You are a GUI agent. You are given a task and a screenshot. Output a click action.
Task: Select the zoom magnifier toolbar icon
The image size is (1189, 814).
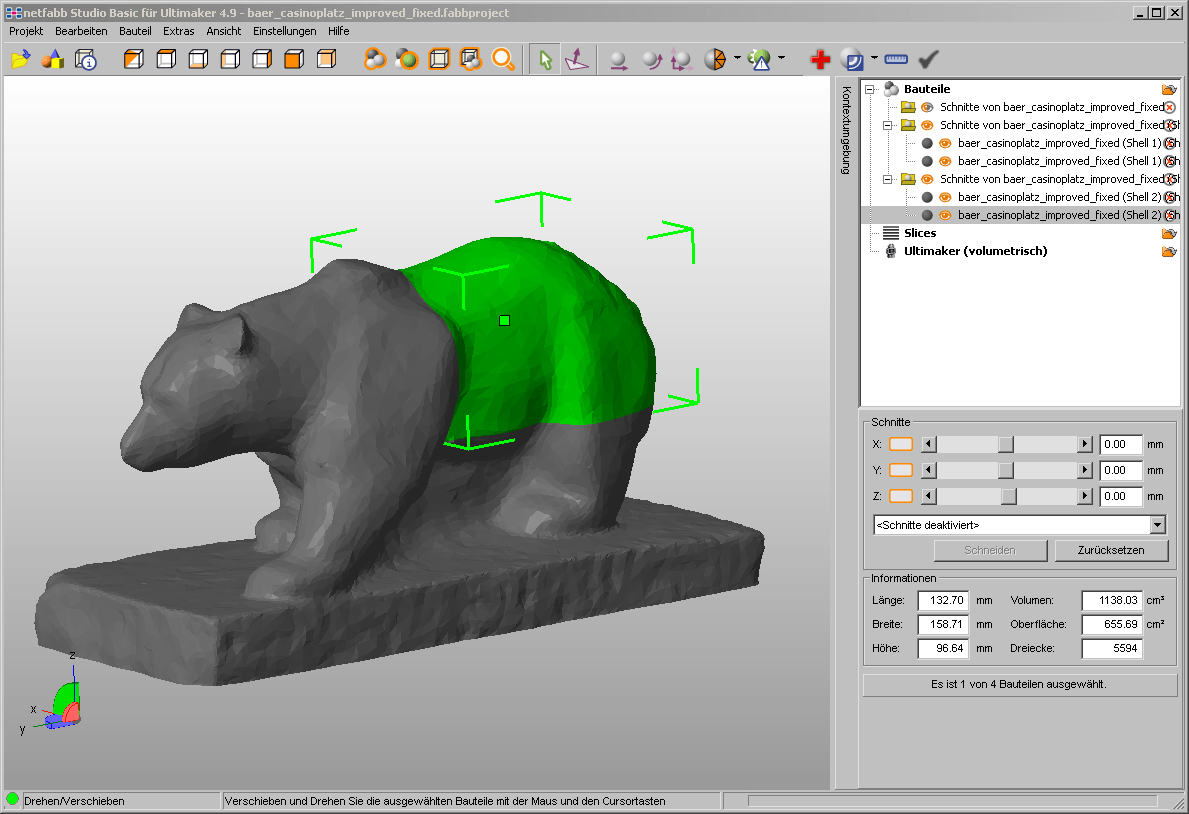tap(504, 59)
